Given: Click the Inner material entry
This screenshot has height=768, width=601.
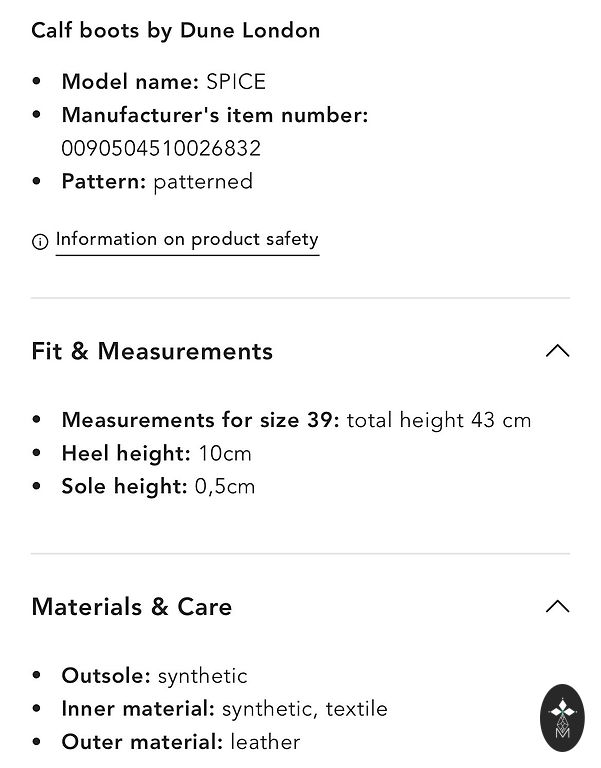Looking at the screenshot, I should (224, 709).
